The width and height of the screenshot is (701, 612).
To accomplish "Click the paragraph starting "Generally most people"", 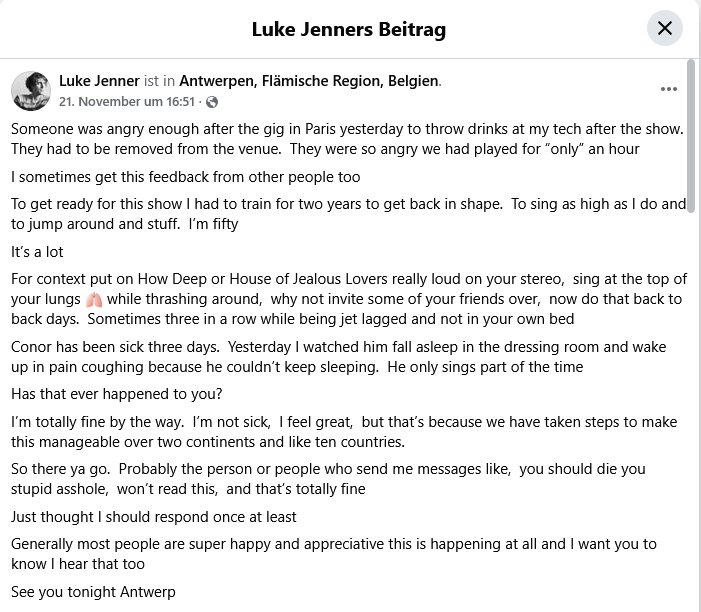I will [335, 553].
